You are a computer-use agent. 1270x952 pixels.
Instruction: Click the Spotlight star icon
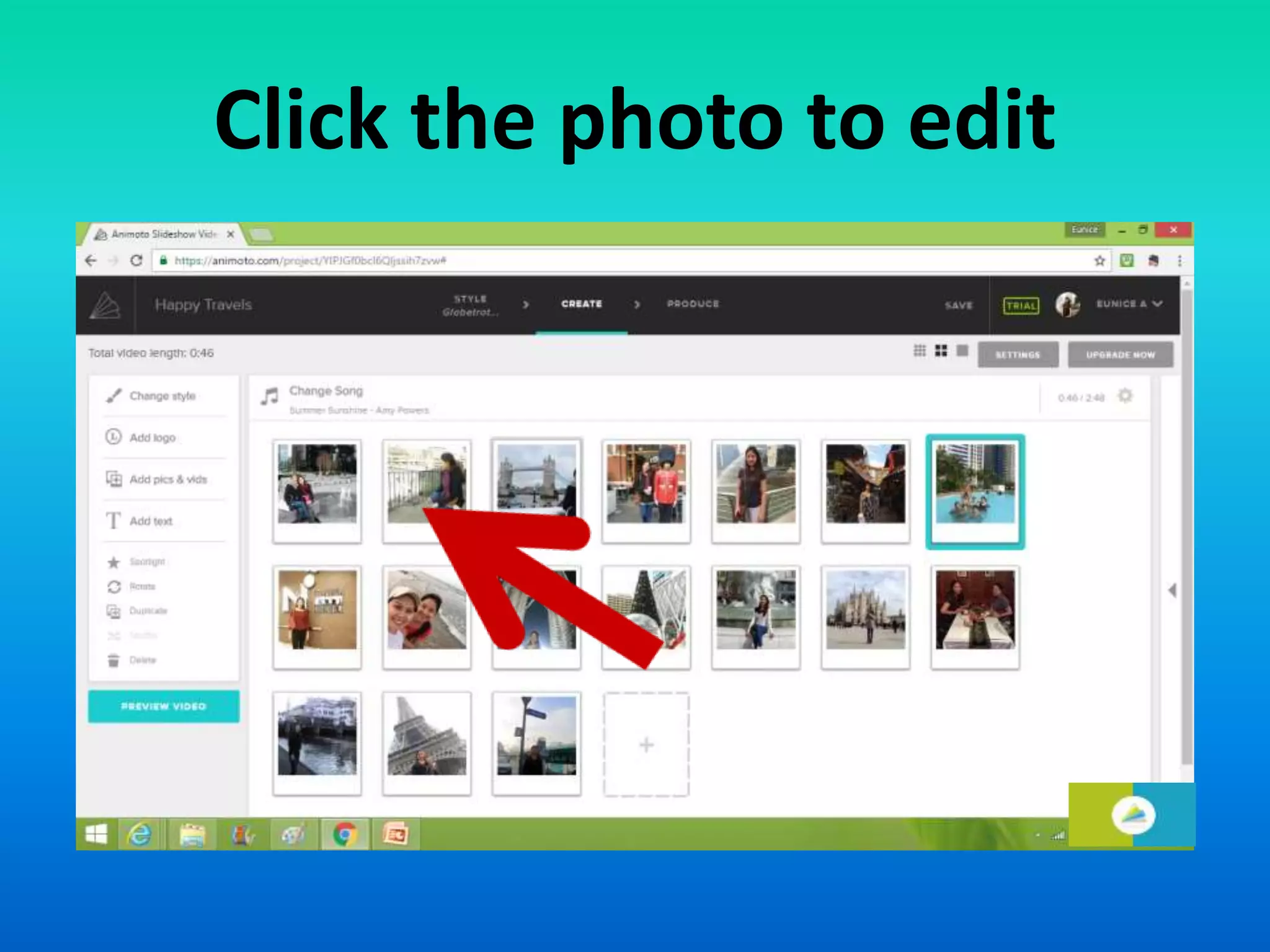pyautogui.click(x=113, y=562)
